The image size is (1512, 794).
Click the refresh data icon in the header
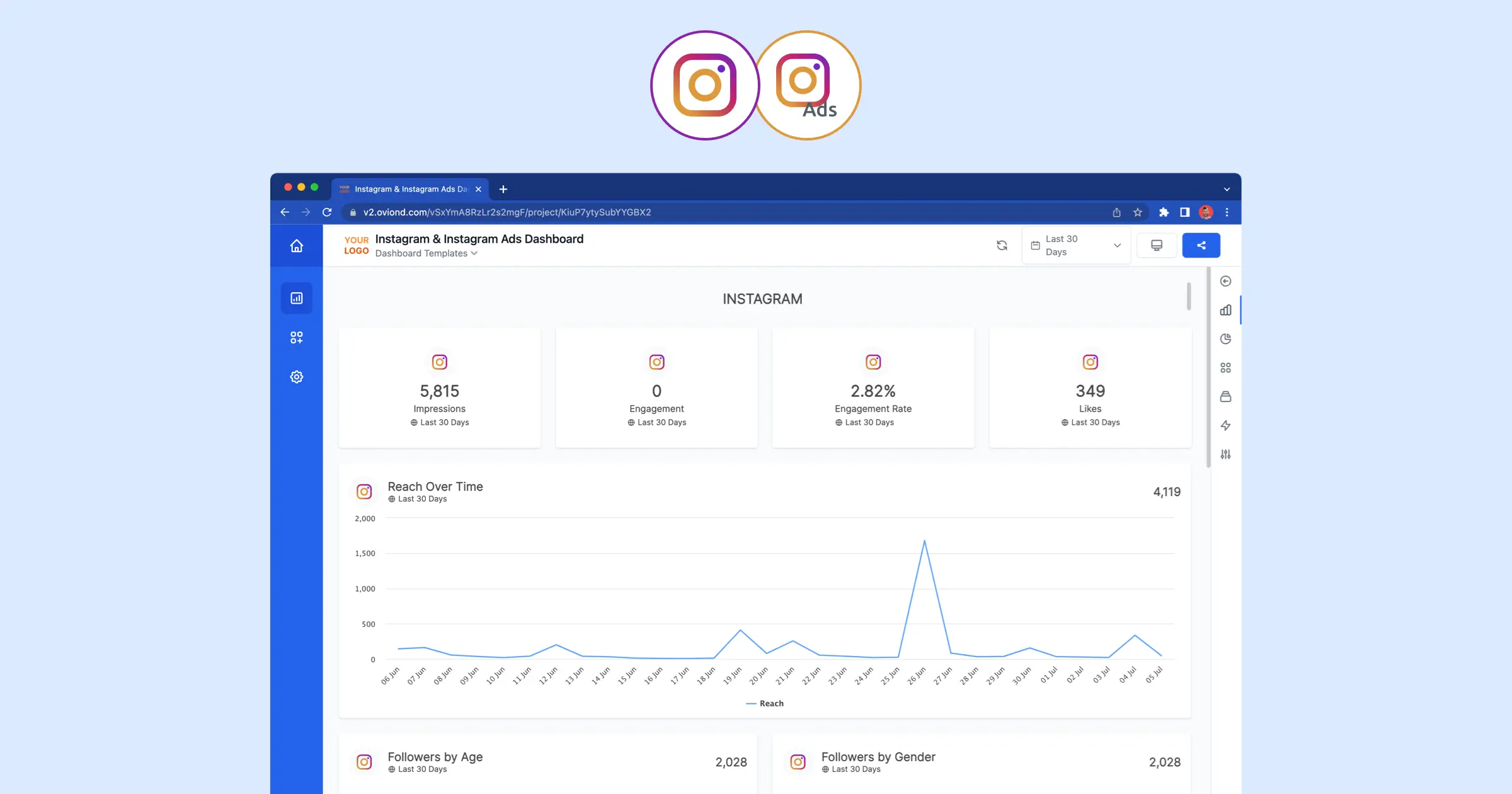[x=1002, y=245]
